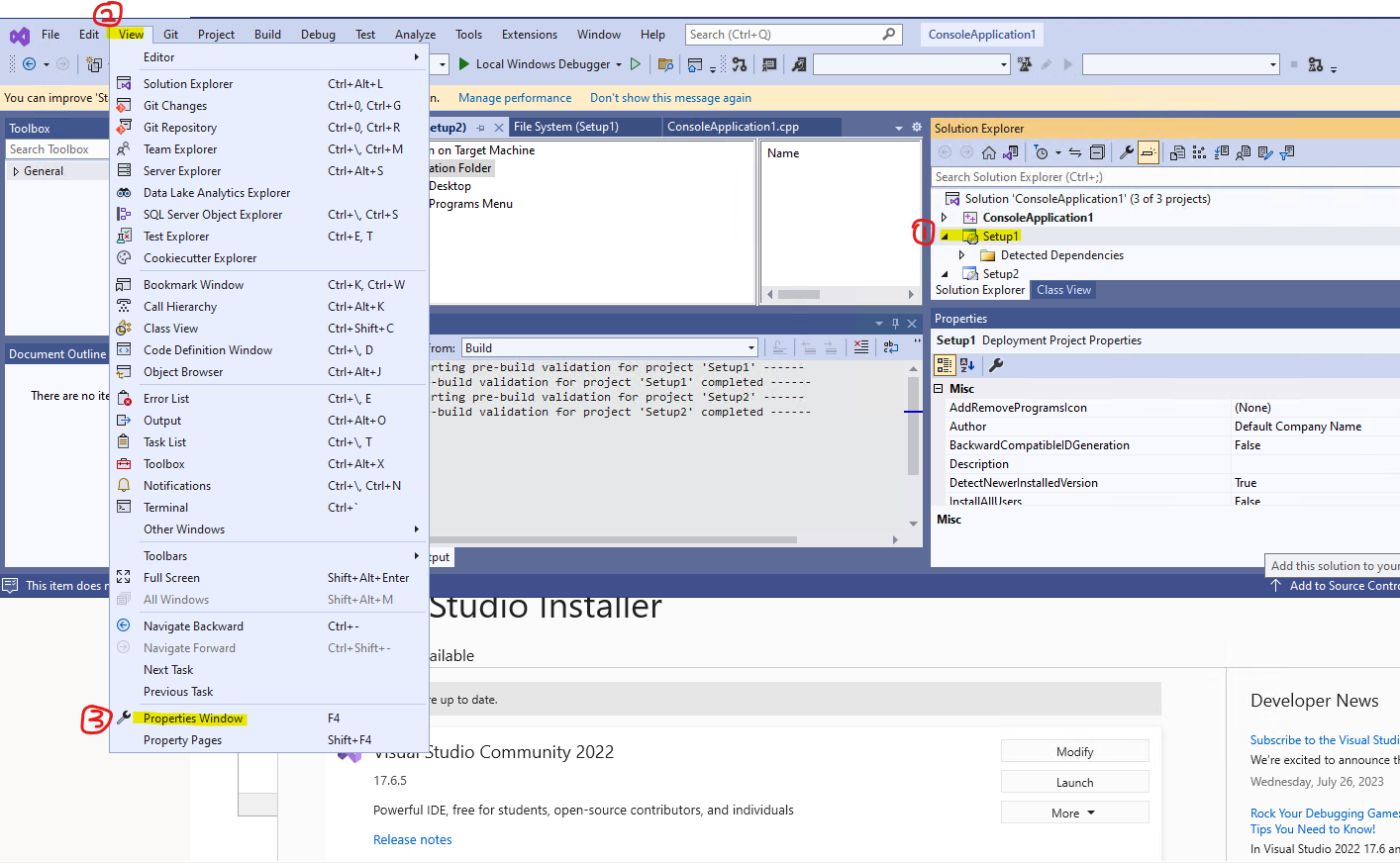Collapse the Misc properties category
Screen dimensions: 1400x863
click(x=939, y=389)
